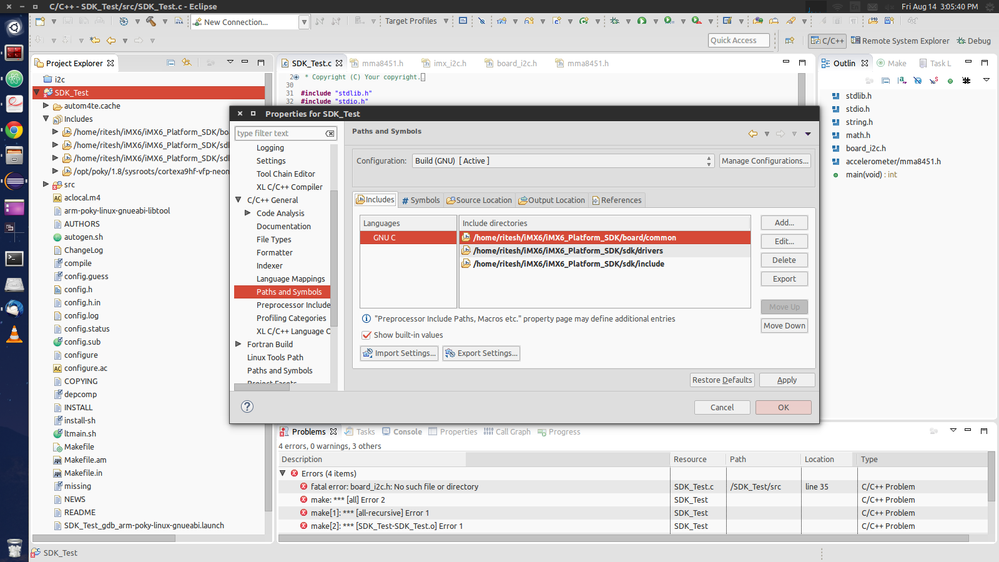Viewport: 999px width, 562px height.
Task: Switch to the References tab
Action: 617,200
